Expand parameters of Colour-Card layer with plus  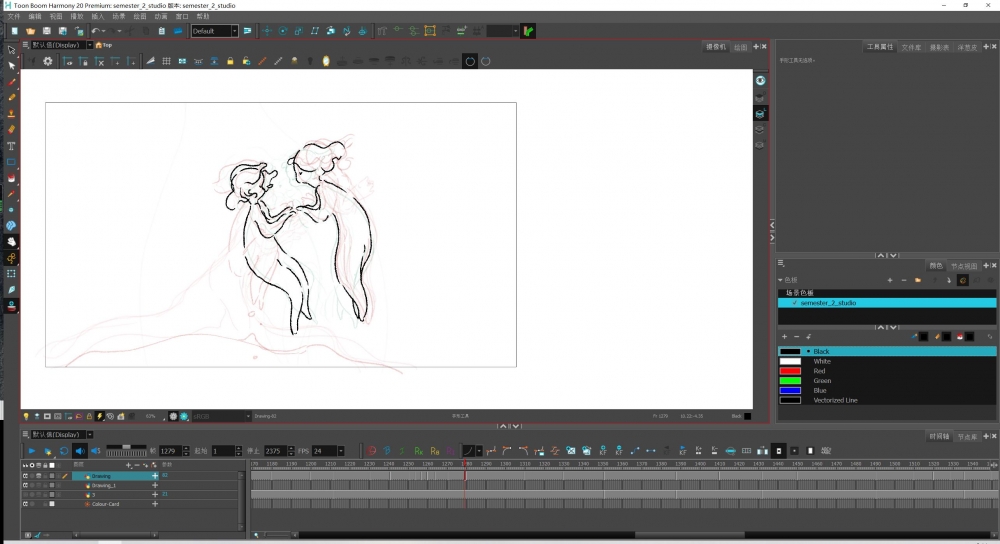(x=155, y=504)
